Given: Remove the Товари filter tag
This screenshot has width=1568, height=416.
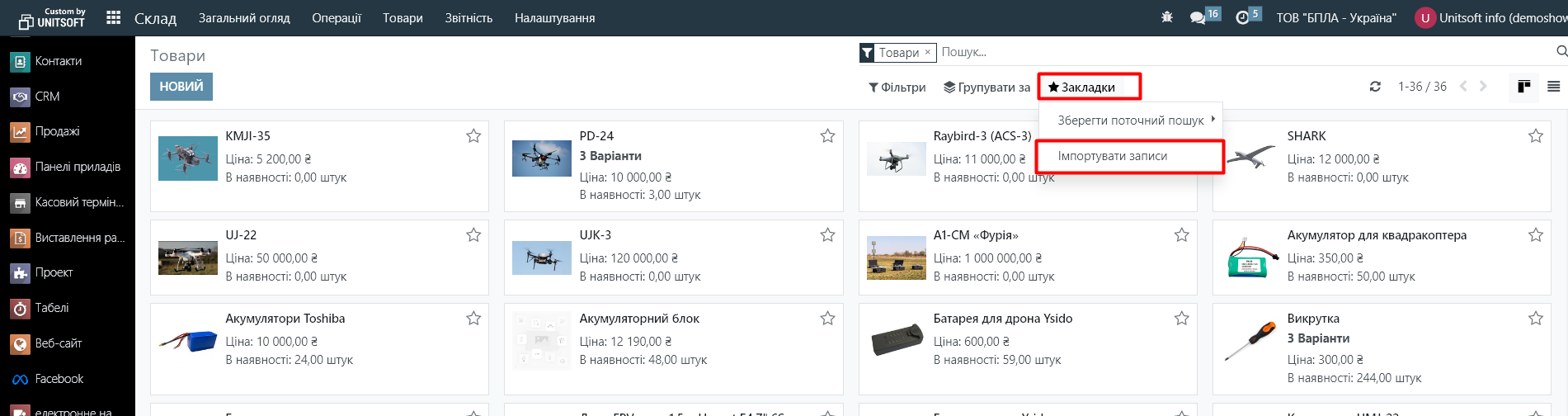Looking at the screenshot, I should [927, 52].
